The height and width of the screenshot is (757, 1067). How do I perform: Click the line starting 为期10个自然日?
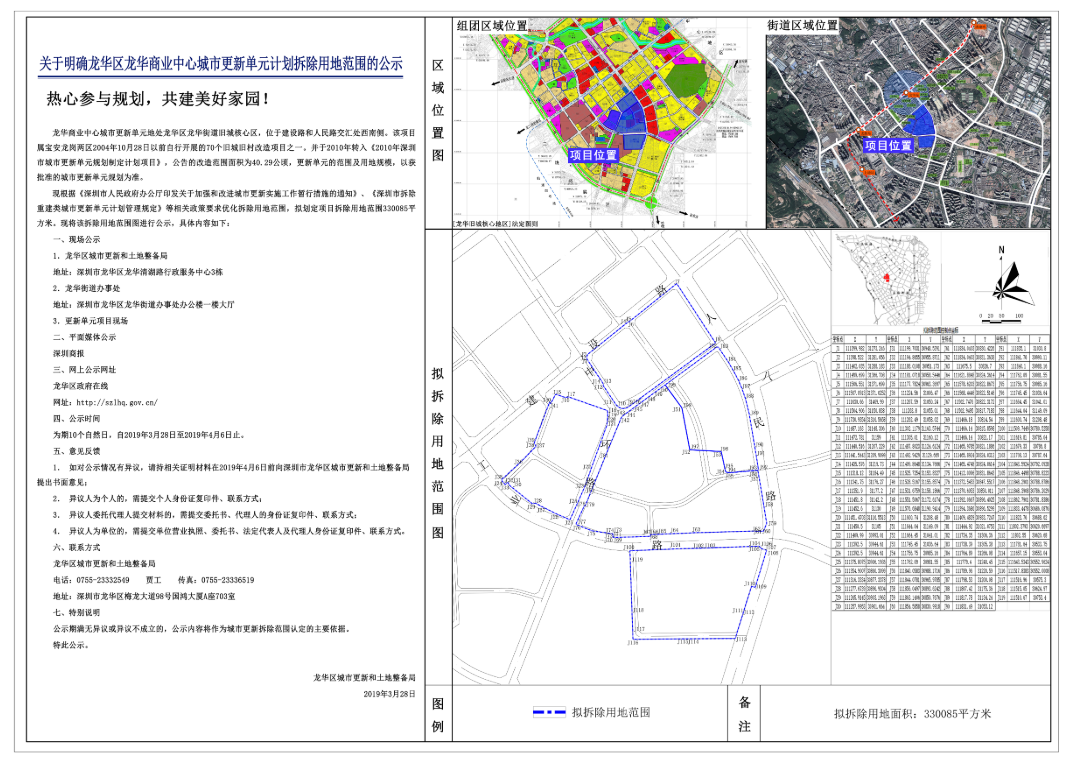coord(149,435)
